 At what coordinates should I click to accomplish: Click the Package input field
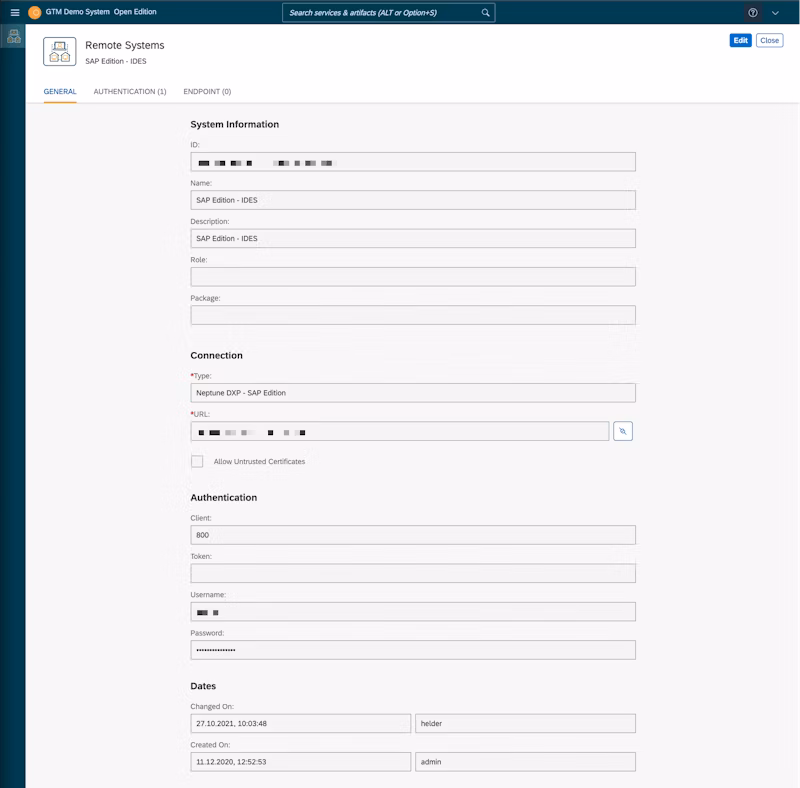click(x=413, y=315)
